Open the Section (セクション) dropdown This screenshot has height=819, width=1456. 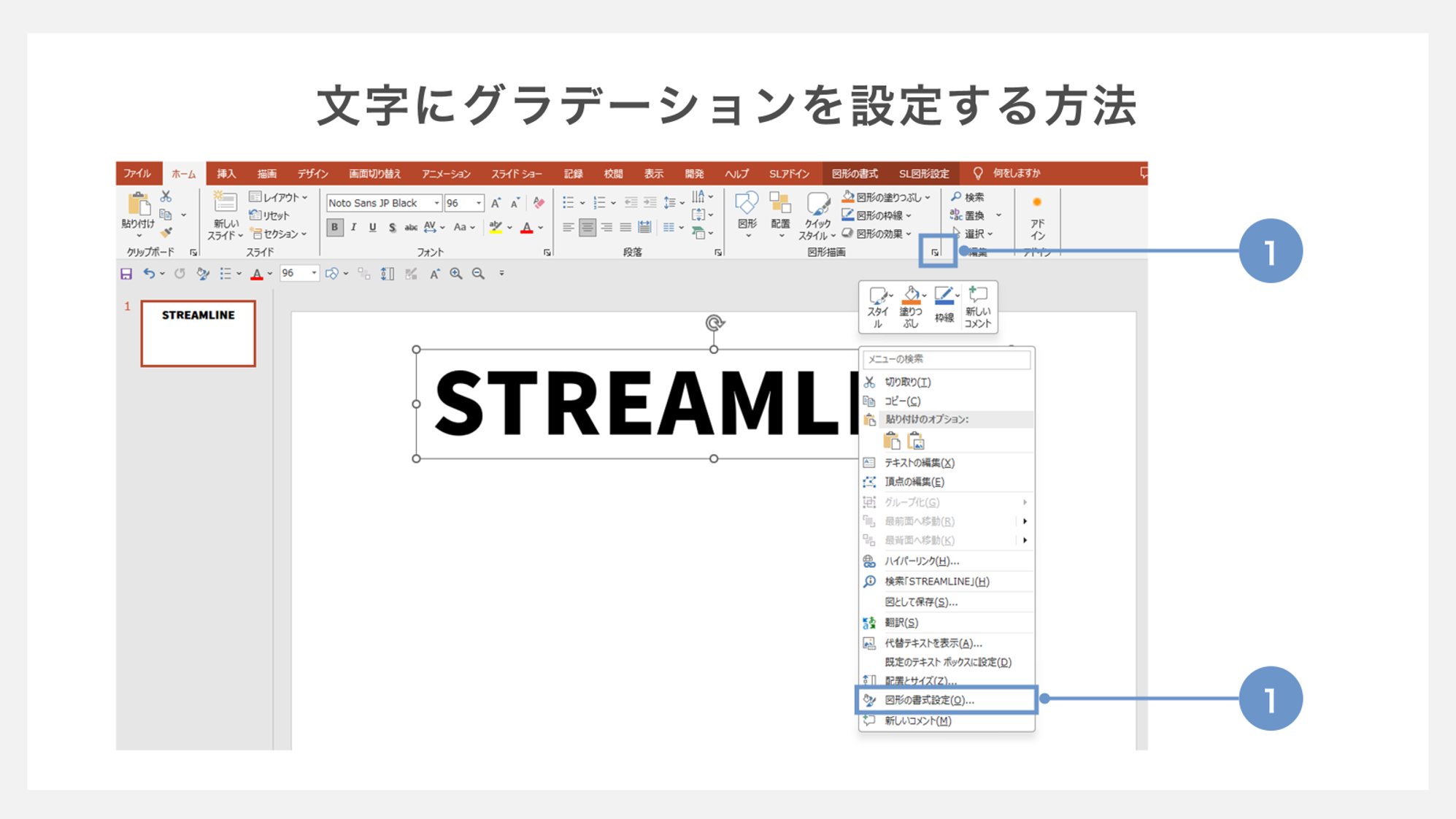coord(278,234)
